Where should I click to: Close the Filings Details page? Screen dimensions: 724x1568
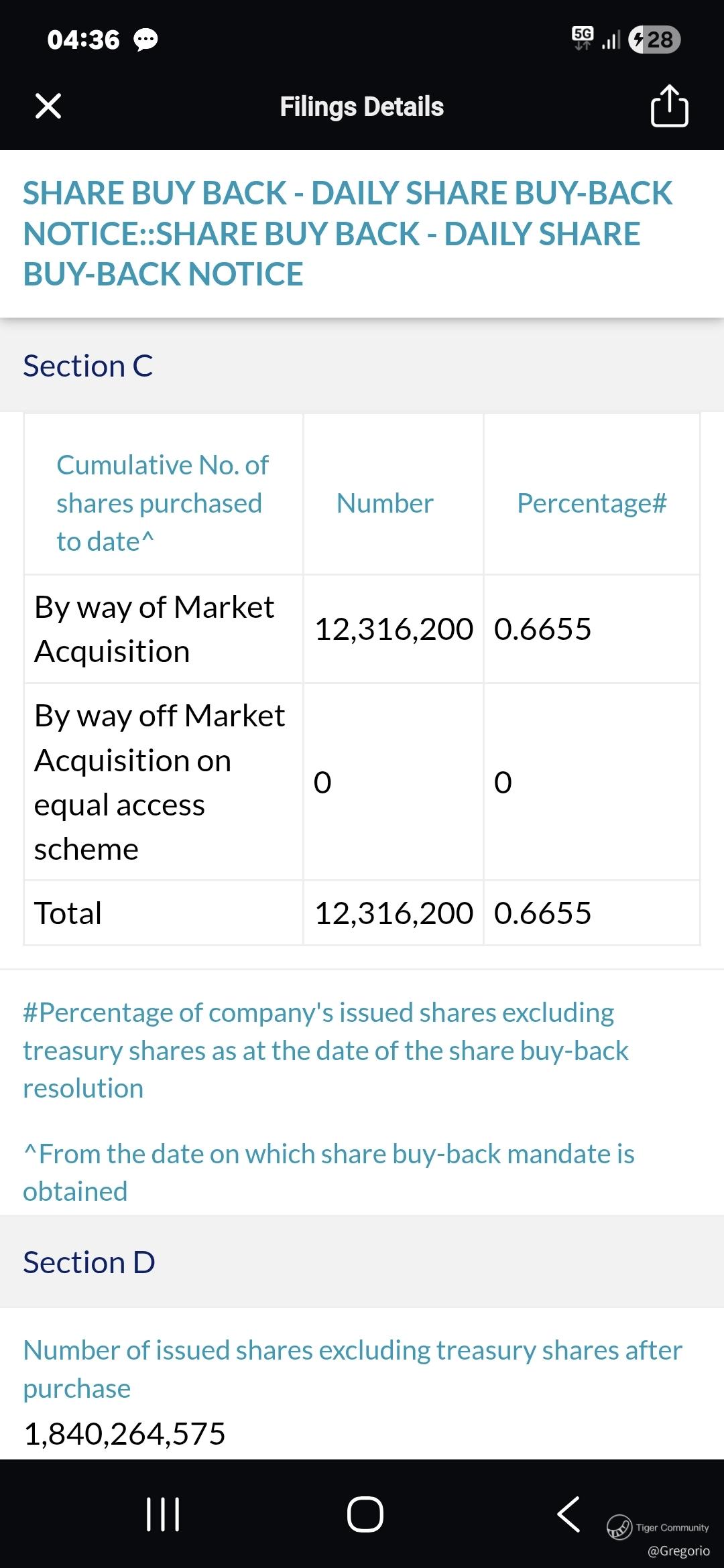pyautogui.click(x=48, y=106)
